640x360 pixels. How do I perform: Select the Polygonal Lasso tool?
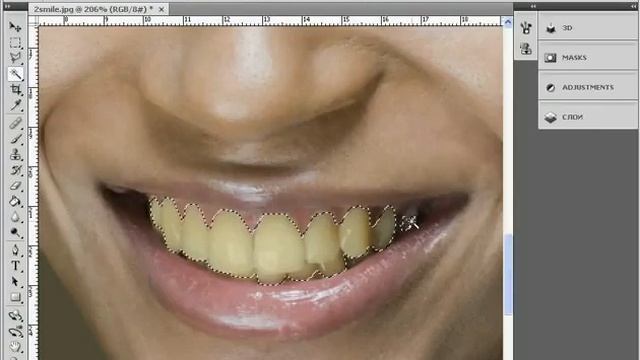(15, 58)
